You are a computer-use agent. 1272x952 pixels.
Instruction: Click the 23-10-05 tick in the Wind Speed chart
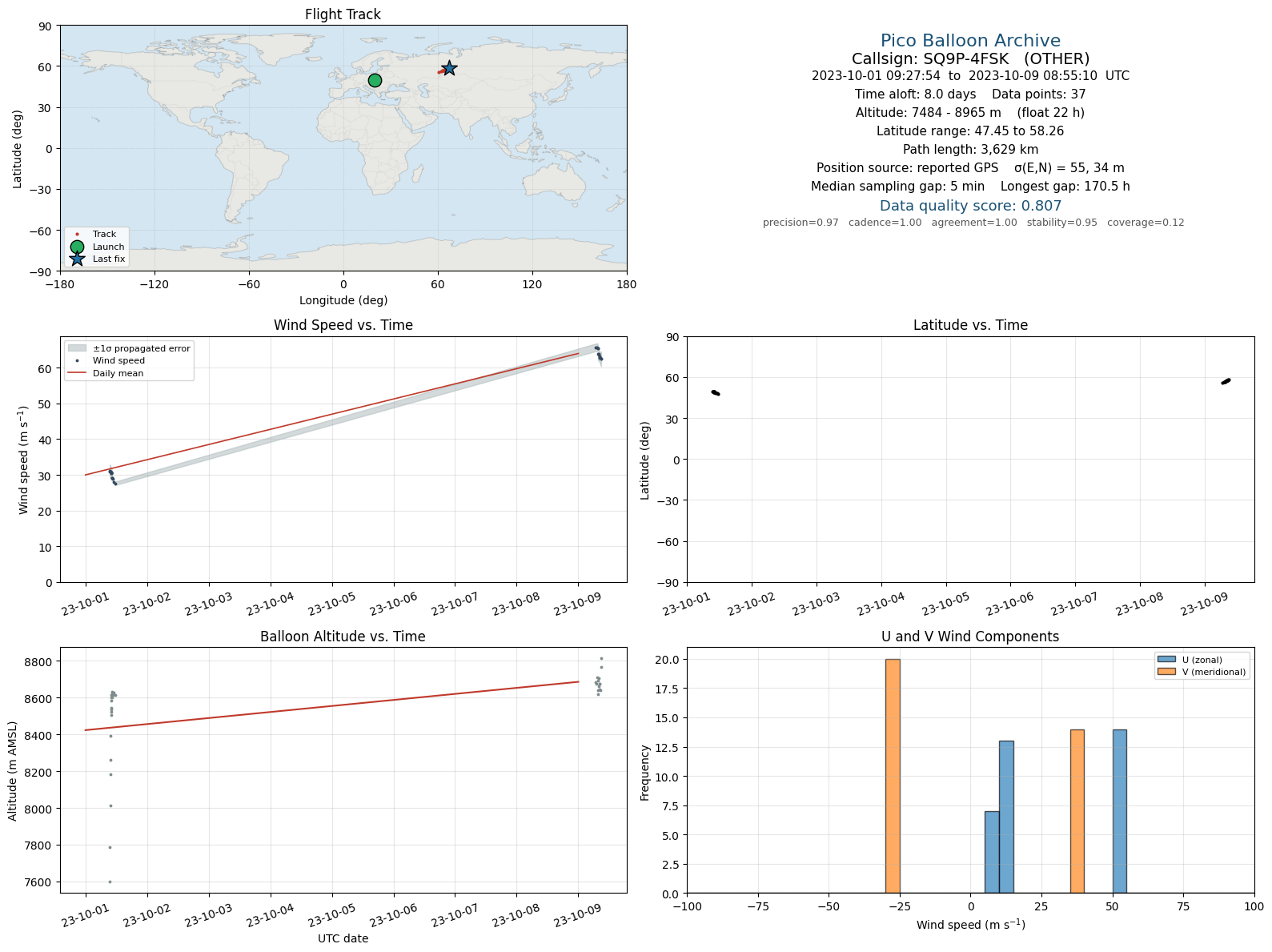pos(331,604)
